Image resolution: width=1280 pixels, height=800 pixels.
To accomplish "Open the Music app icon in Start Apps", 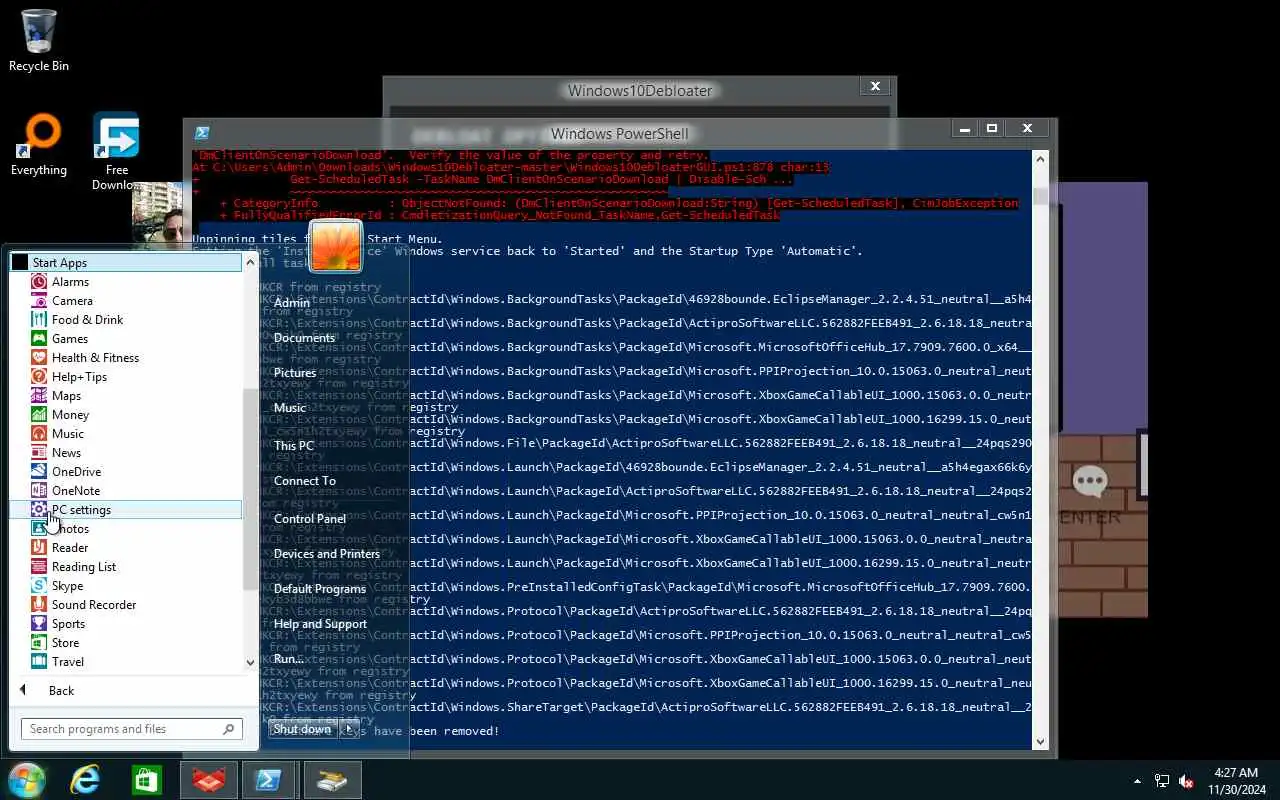I will click(39, 434).
